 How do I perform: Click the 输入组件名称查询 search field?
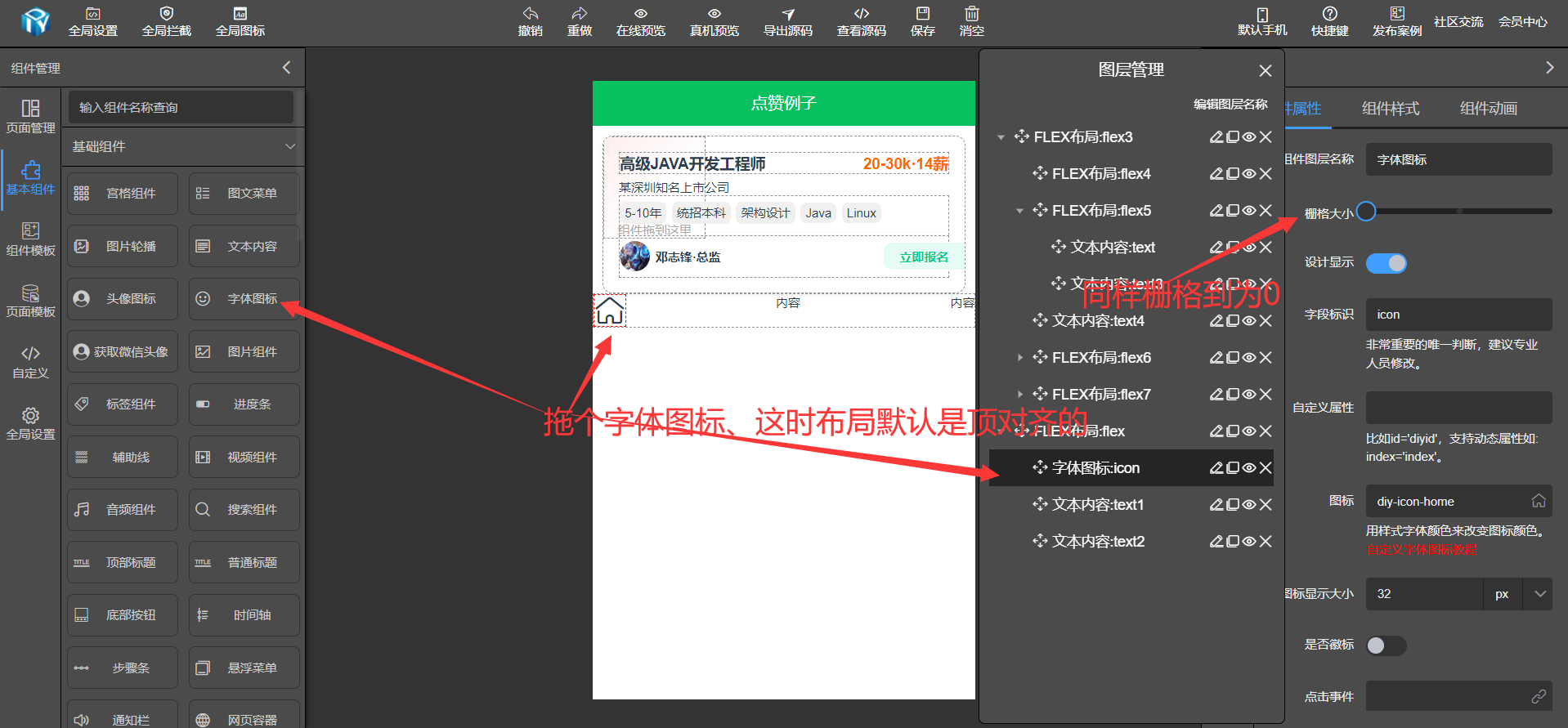click(x=181, y=107)
